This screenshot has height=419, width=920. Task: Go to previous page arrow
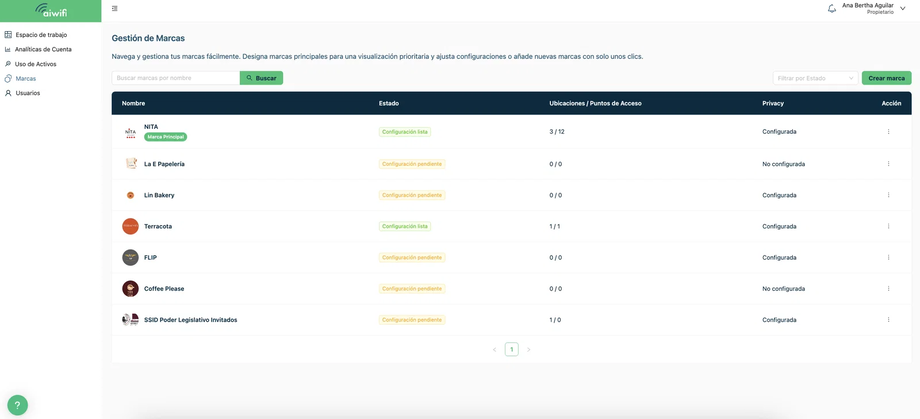495,350
